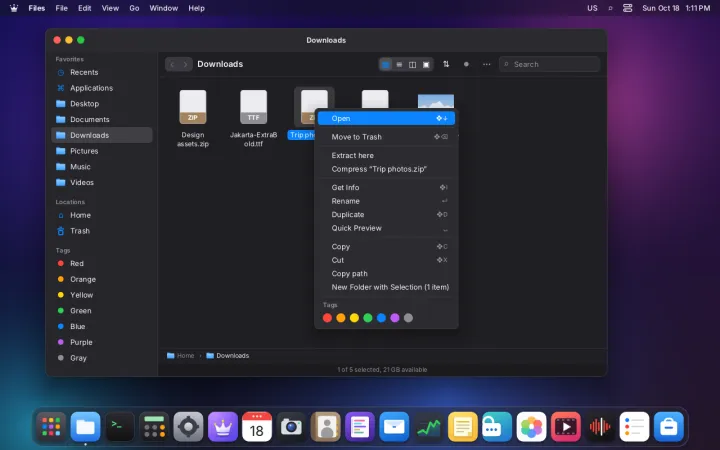Open Applications in the sidebar
The image size is (720, 450).
pyautogui.click(x=102, y=88)
